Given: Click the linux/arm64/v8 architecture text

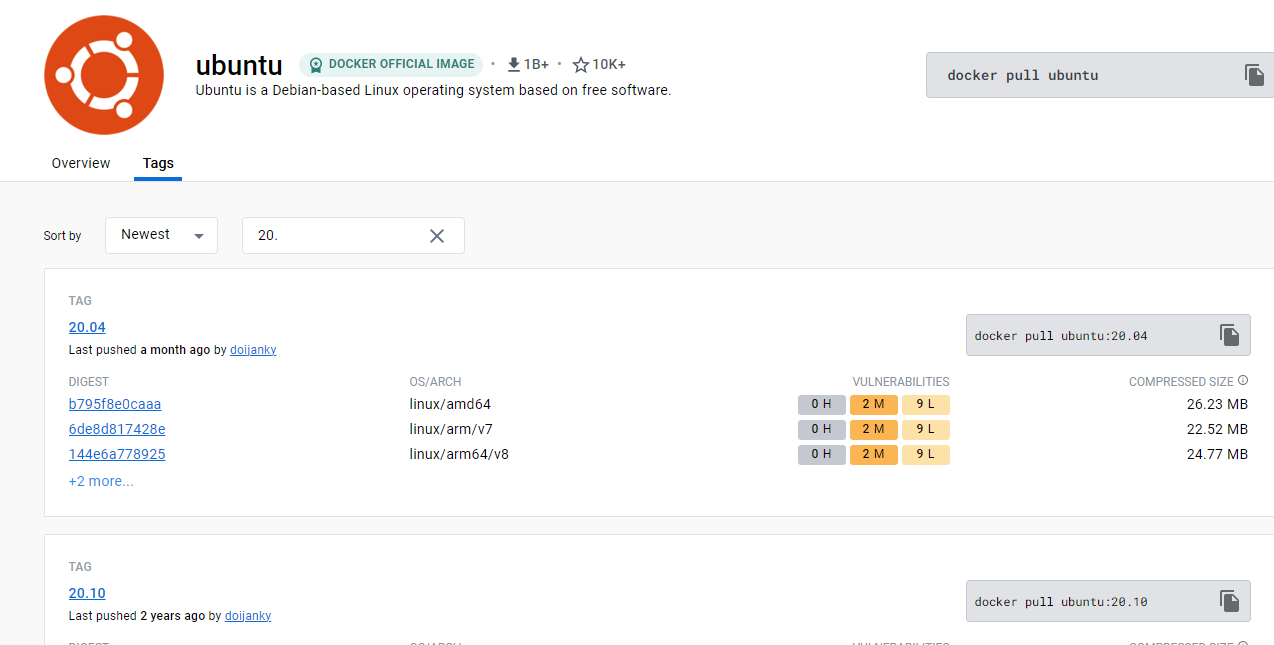Looking at the screenshot, I should pyautogui.click(x=459, y=455).
